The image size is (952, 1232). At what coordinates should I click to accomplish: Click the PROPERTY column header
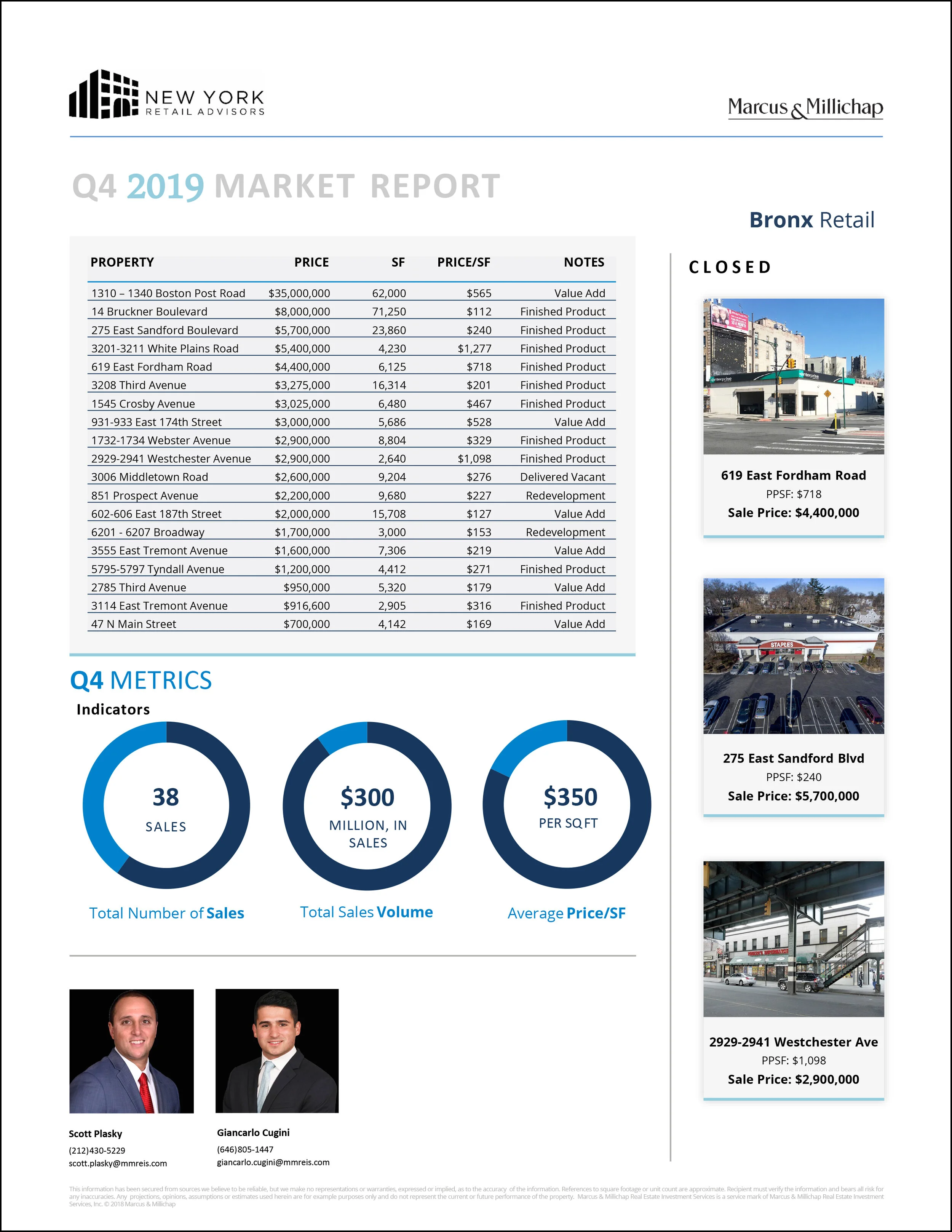coord(122,262)
